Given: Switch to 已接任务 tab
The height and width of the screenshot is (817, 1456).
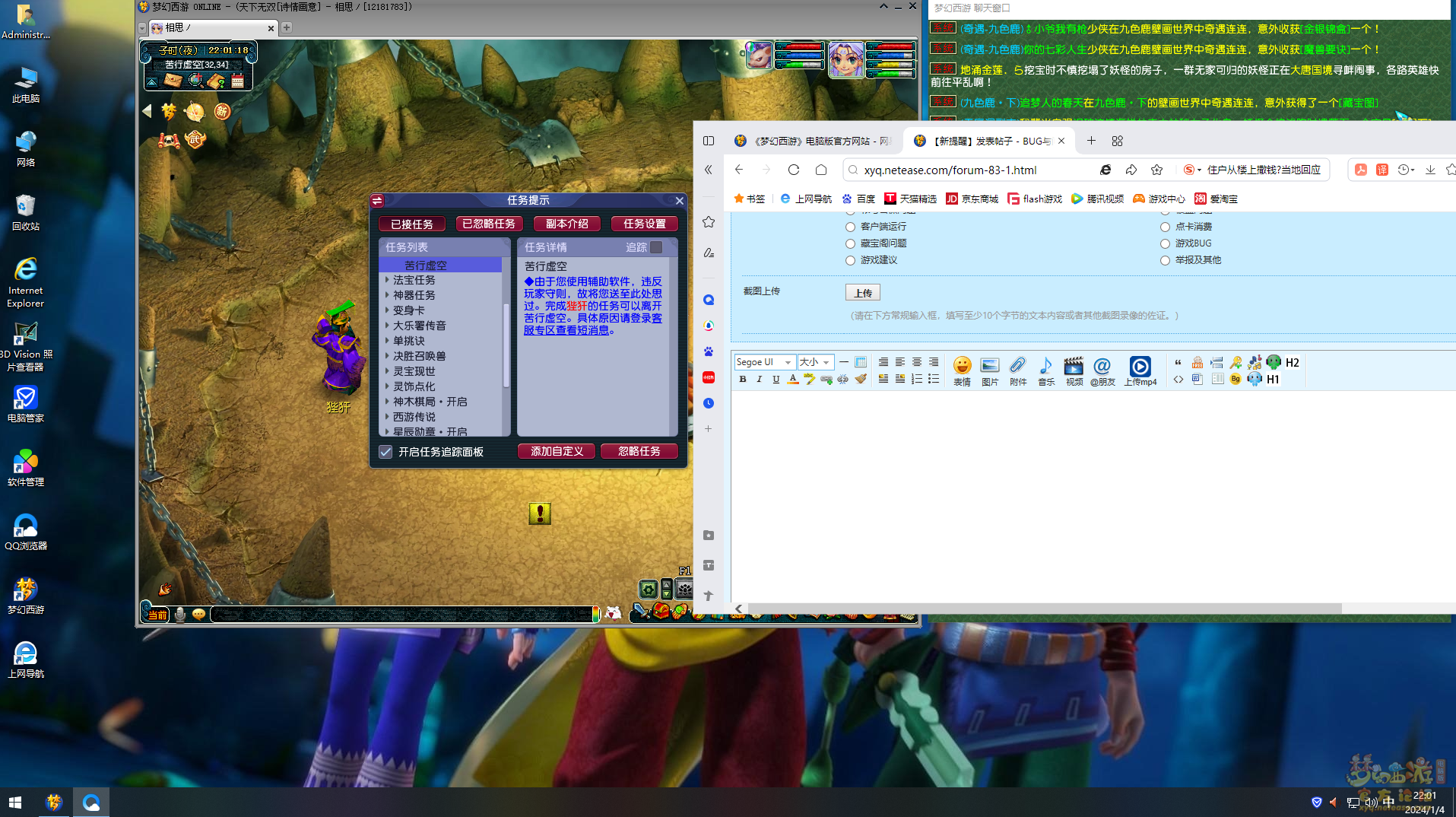Looking at the screenshot, I should click(x=412, y=224).
